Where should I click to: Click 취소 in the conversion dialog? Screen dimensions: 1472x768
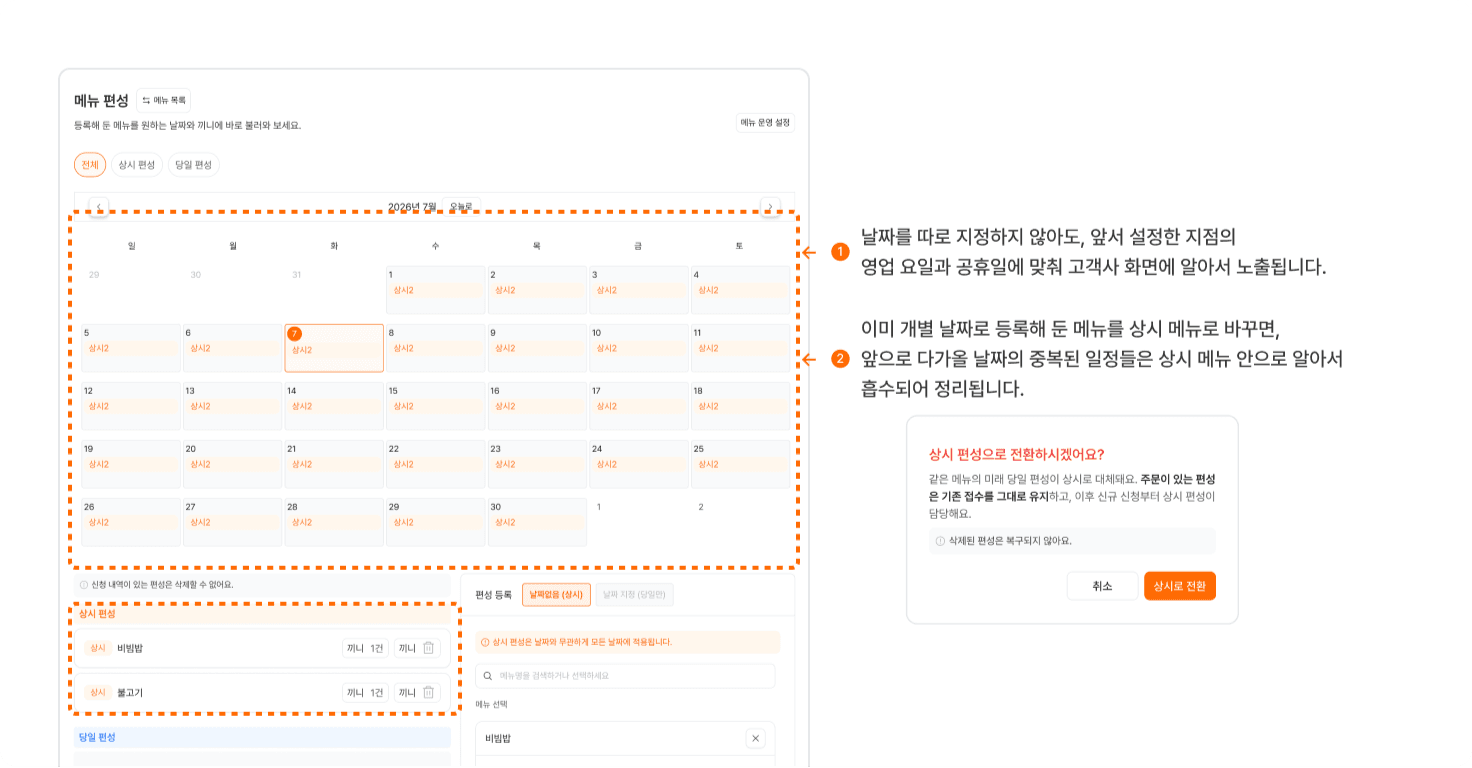tap(1102, 586)
